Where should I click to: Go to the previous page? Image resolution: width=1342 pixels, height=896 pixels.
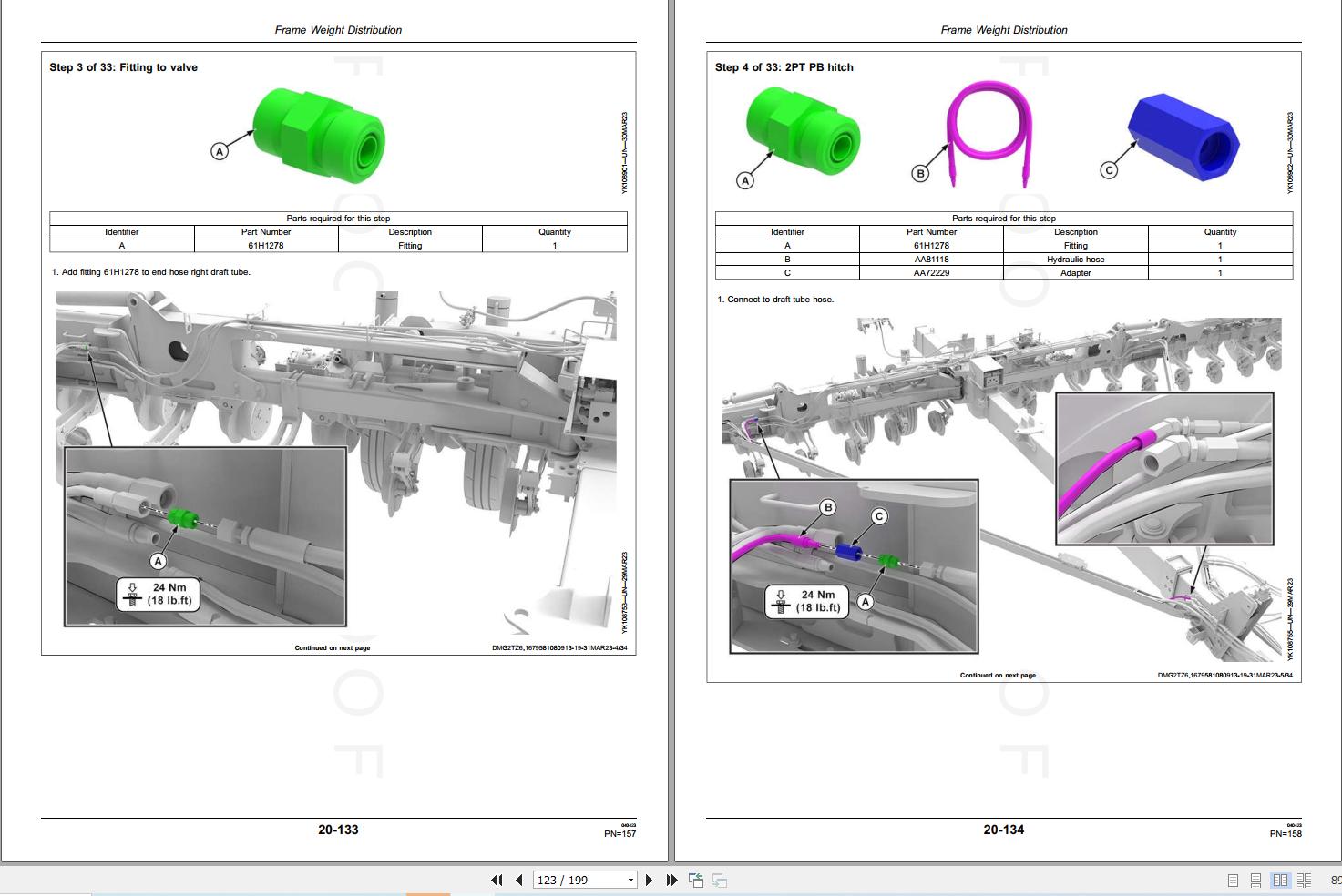tap(518, 880)
